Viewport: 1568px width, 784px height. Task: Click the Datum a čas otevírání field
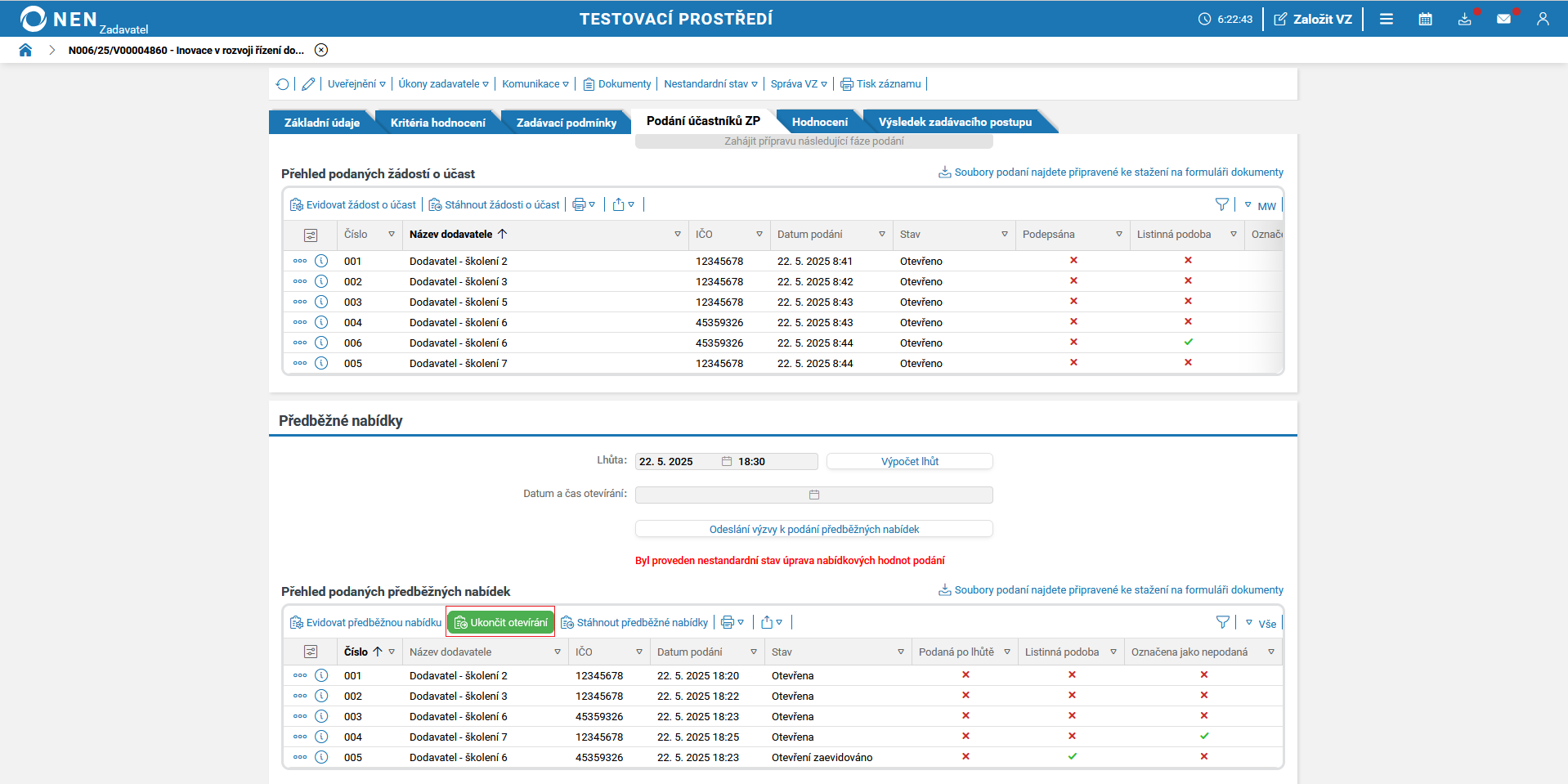813,495
